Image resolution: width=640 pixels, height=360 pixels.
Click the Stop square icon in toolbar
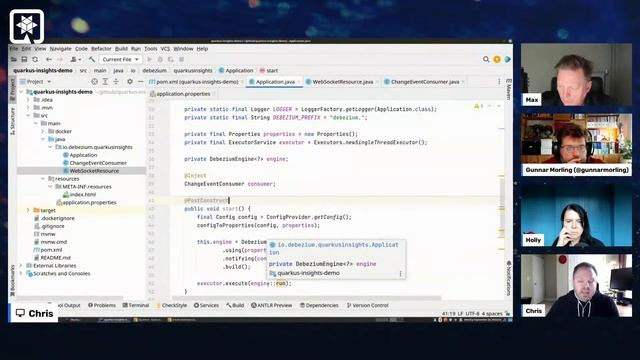coord(182,59)
